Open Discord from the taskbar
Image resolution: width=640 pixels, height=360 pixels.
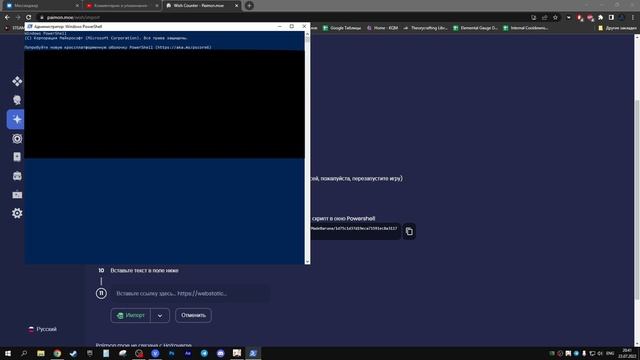click(x=220, y=353)
